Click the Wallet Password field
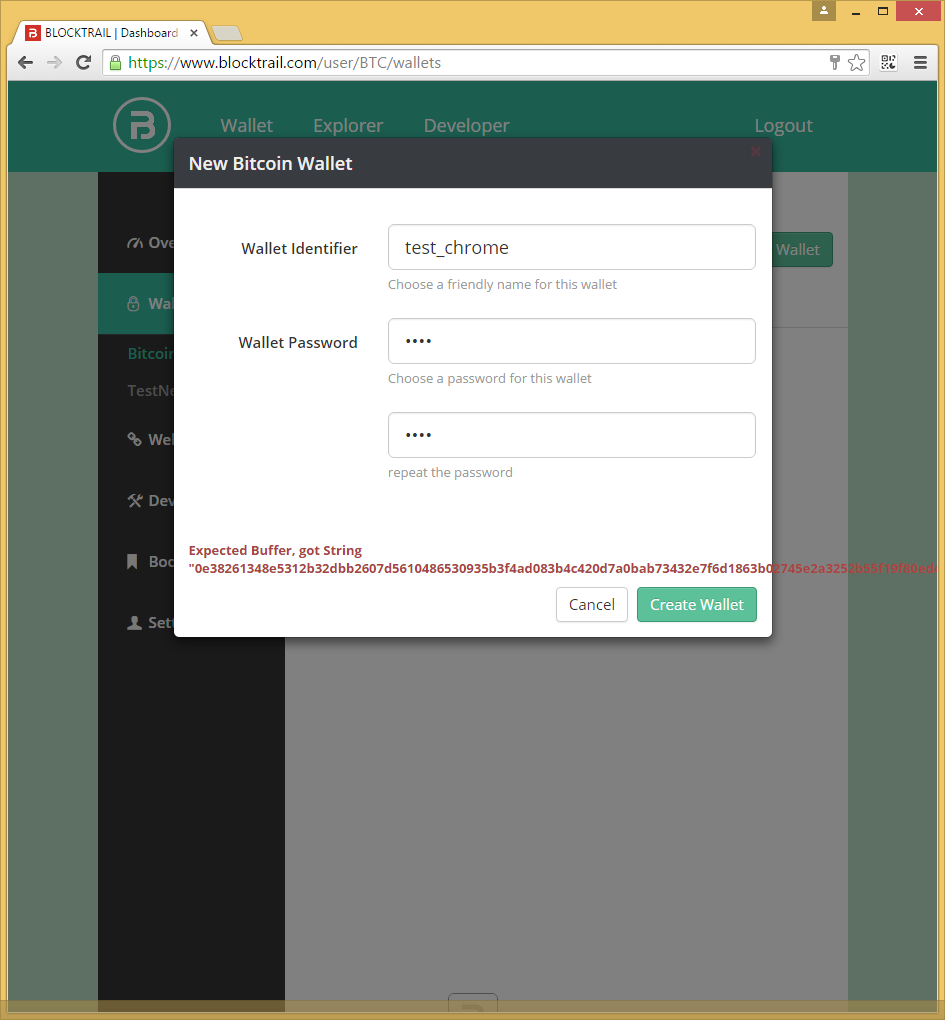This screenshot has height=1020, width=945. click(572, 341)
